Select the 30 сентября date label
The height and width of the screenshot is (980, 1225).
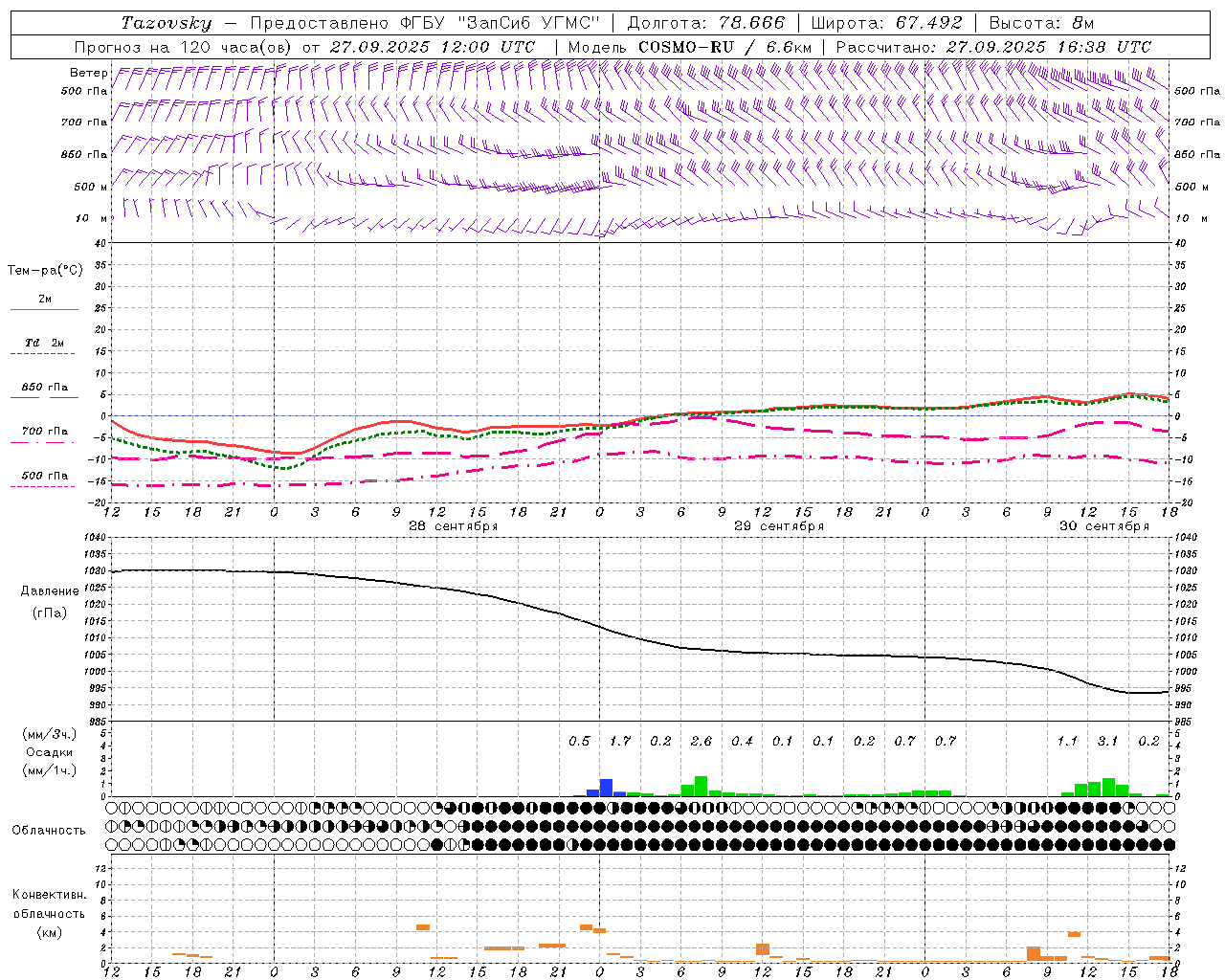pyautogui.click(x=1103, y=526)
